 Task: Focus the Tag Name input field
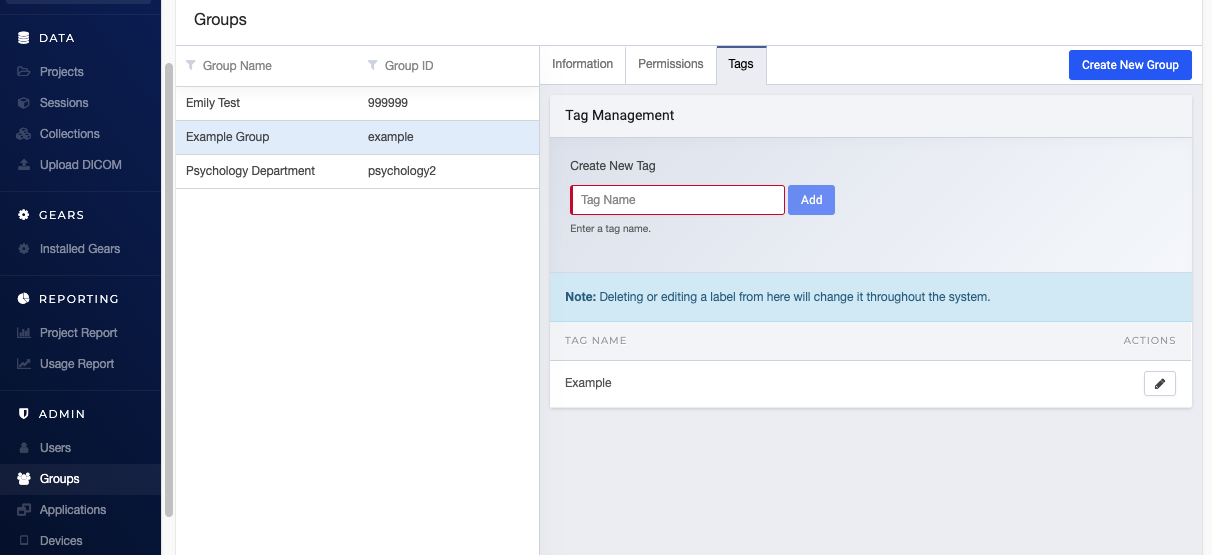coord(678,200)
